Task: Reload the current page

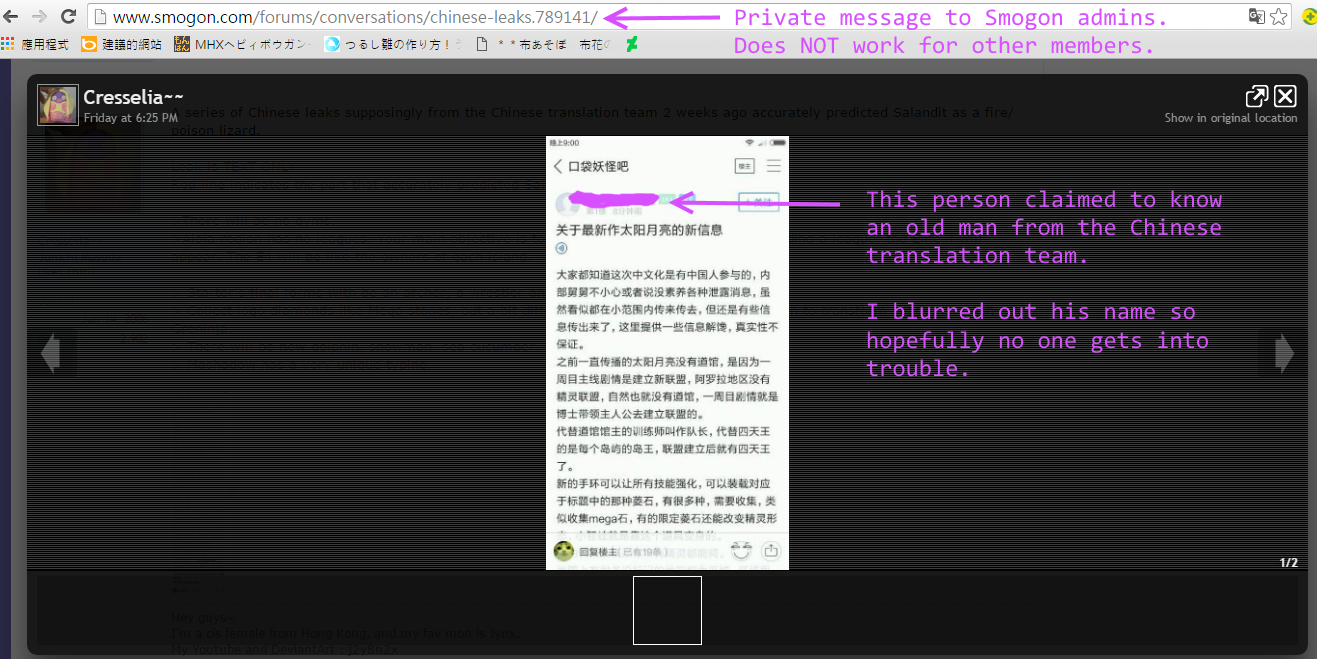Action: 68,17
